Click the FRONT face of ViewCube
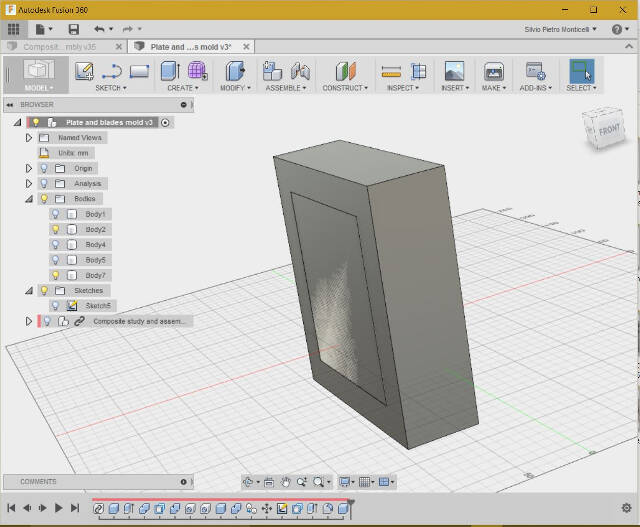Image resolution: width=640 pixels, height=527 pixels. tap(609, 130)
